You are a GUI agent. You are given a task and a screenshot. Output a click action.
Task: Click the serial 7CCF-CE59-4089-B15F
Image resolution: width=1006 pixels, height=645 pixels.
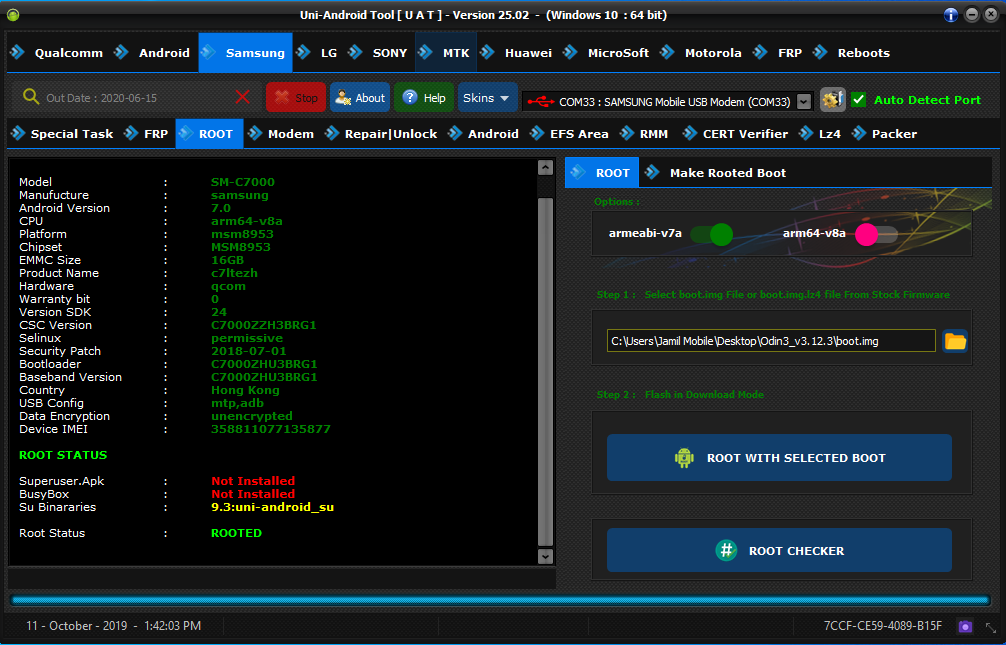(x=883, y=626)
